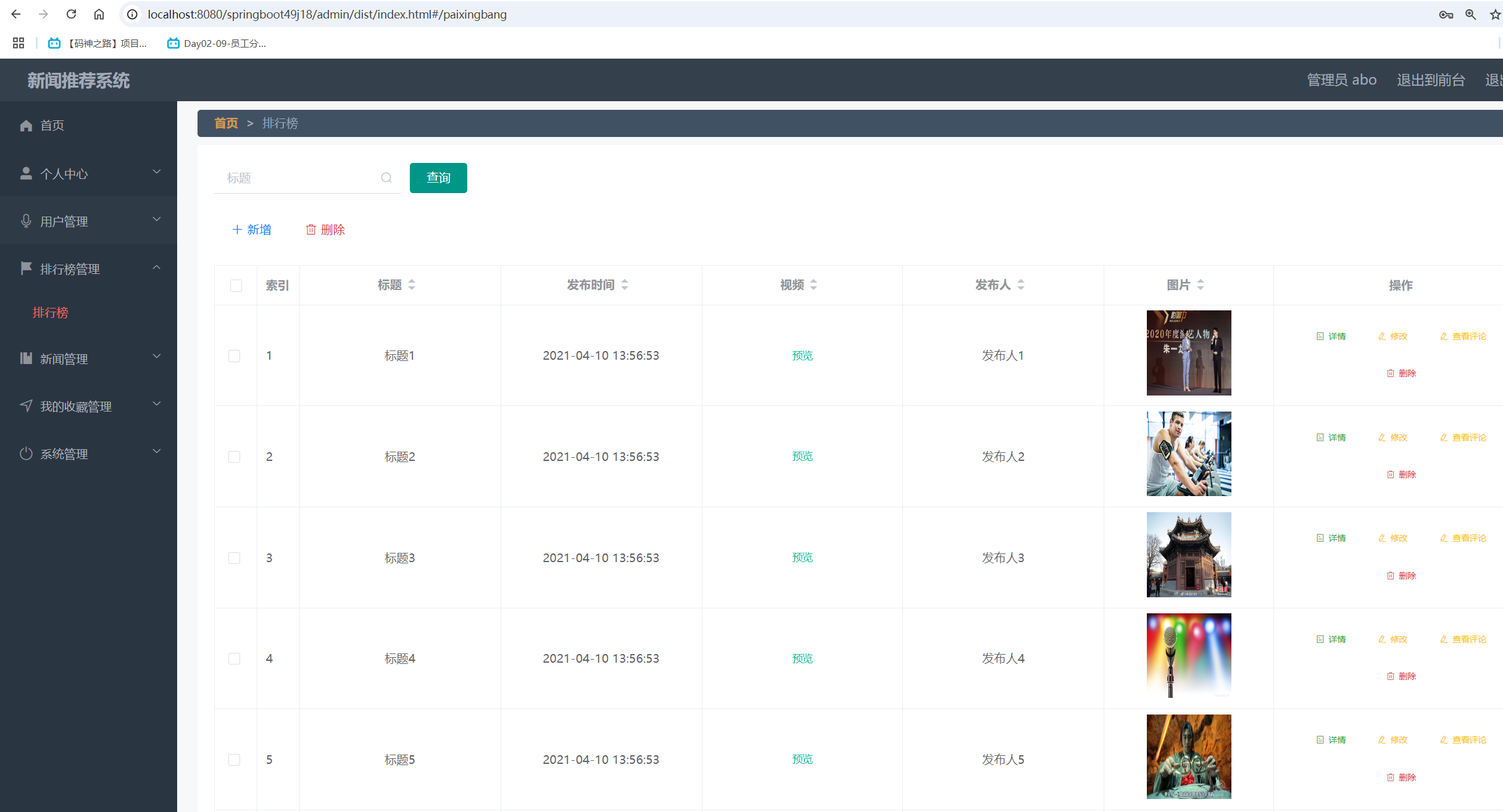Click the search magnifier icon in 标题 field
The height and width of the screenshot is (812, 1503).
coord(386,178)
